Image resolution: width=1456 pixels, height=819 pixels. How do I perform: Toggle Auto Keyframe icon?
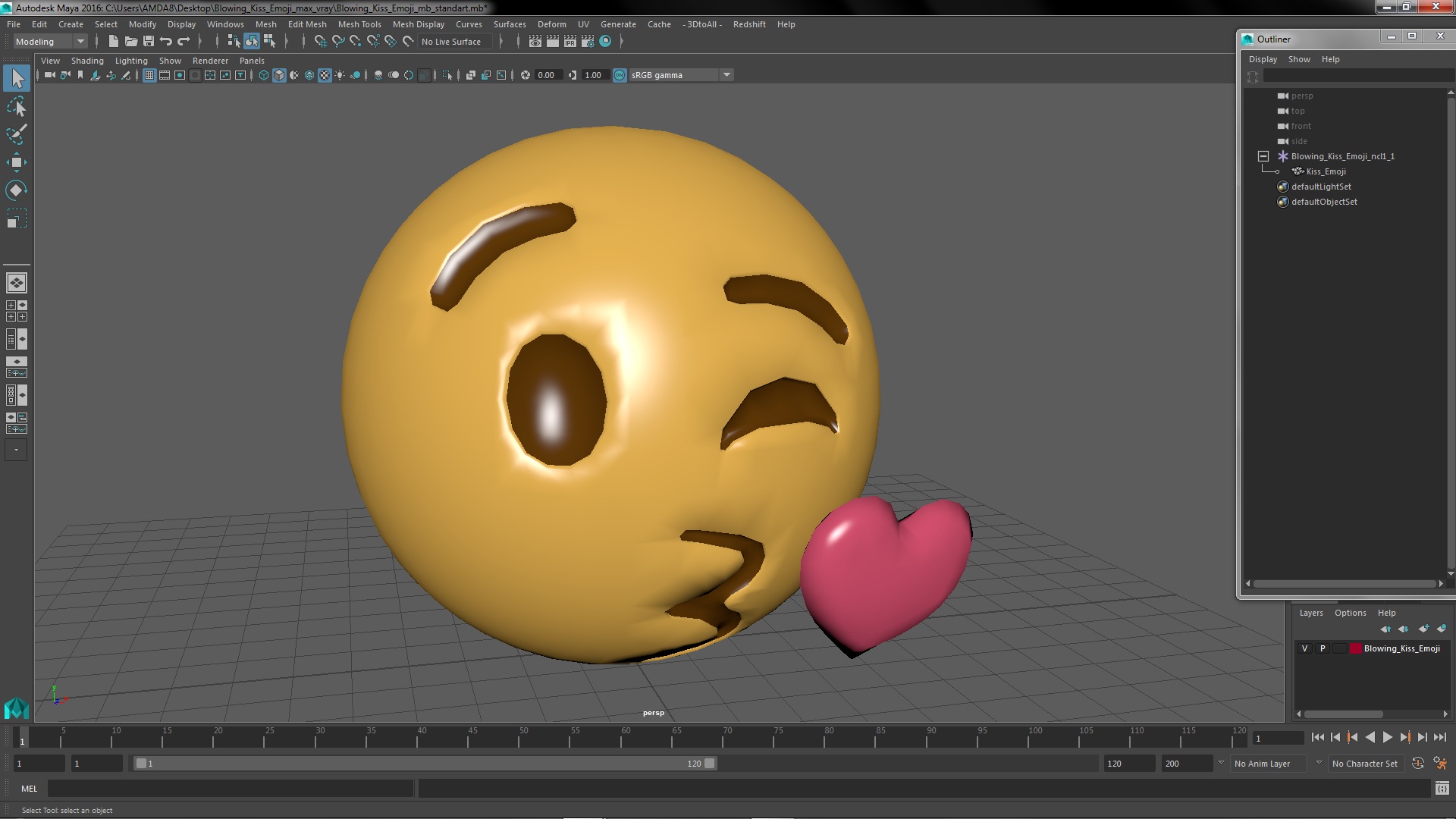[1418, 764]
